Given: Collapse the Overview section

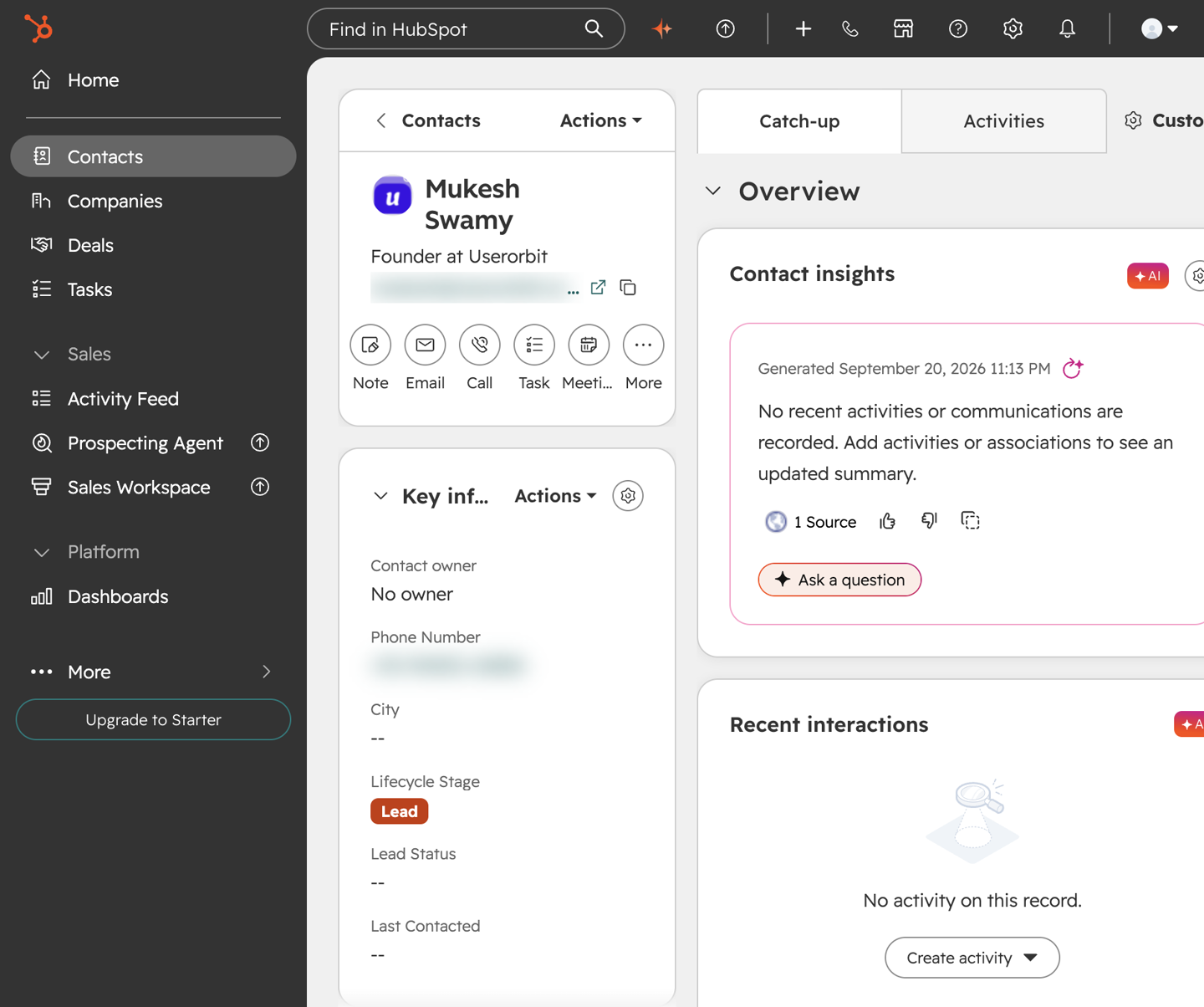Looking at the screenshot, I should pyautogui.click(x=712, y=191).
